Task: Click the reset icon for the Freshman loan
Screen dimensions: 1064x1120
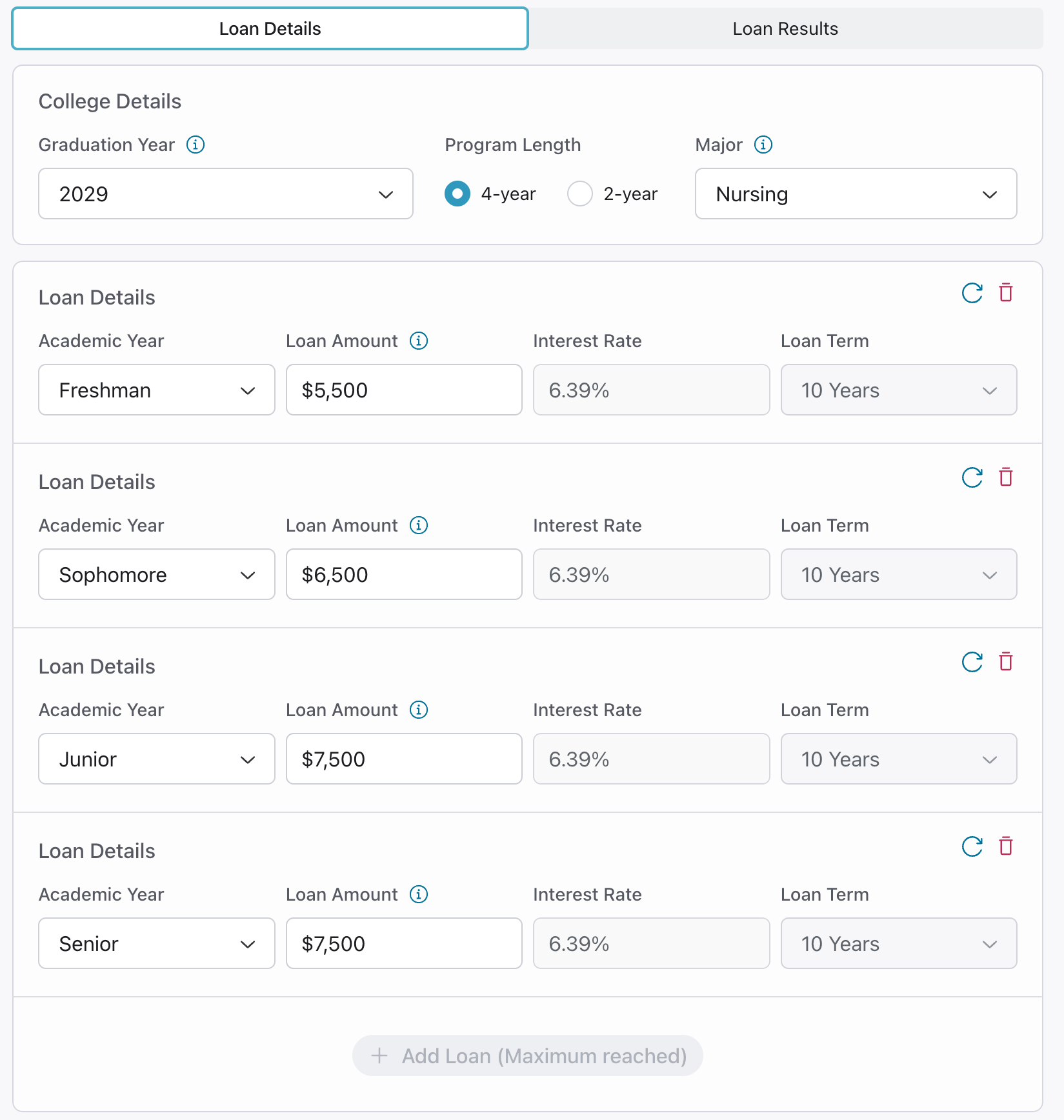Action: pyautogui.click(x=972, y=293)
